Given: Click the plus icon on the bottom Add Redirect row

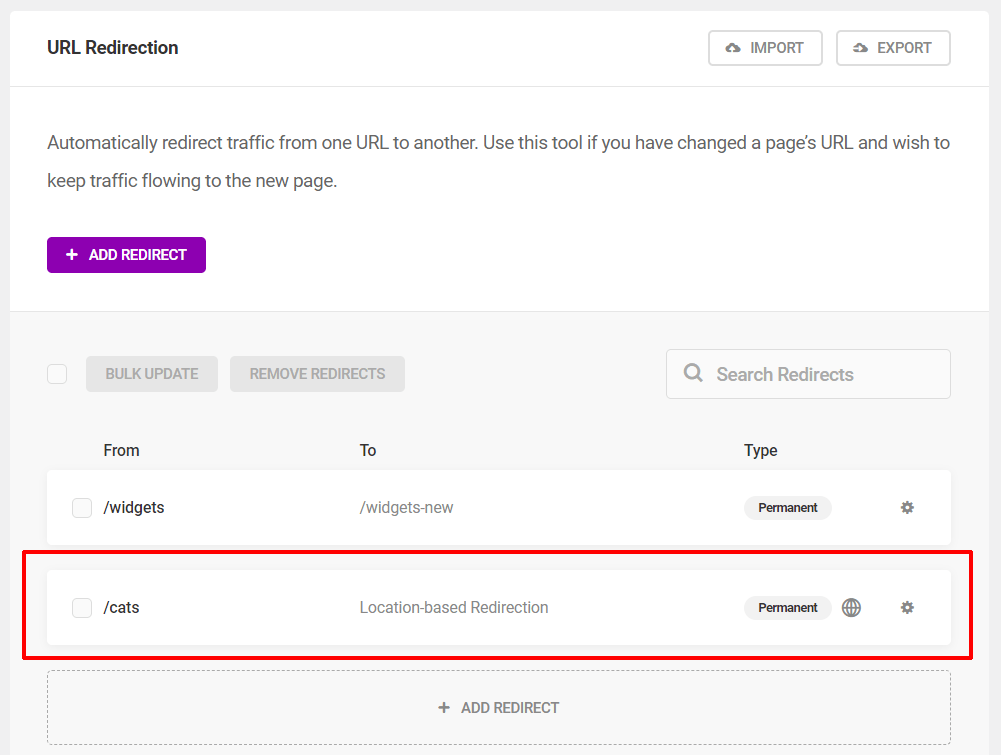Looking at the screenshot, I should click(443, 707).
